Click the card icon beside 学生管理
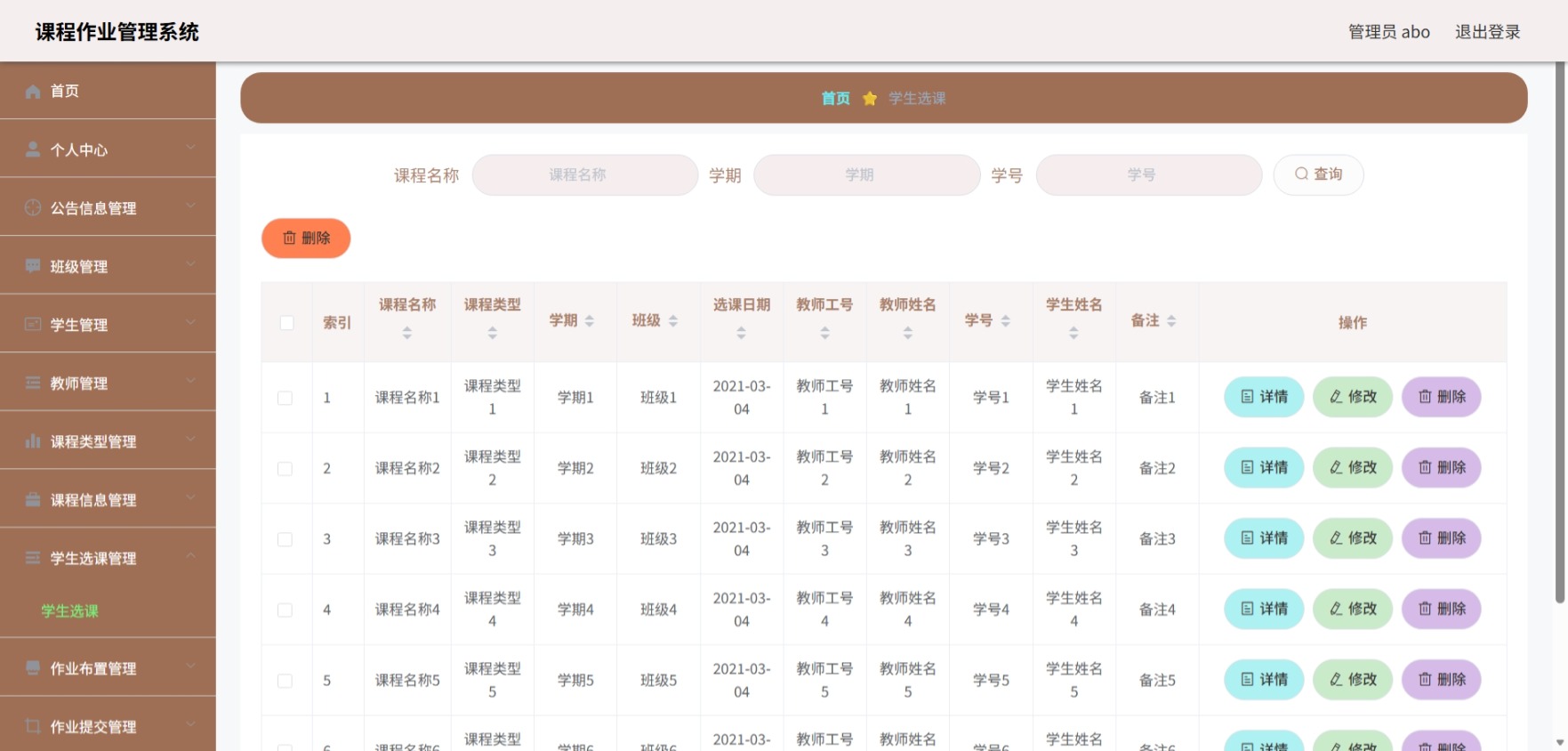The height and width of the screenshot is (751, 1568). click(33, 325)
